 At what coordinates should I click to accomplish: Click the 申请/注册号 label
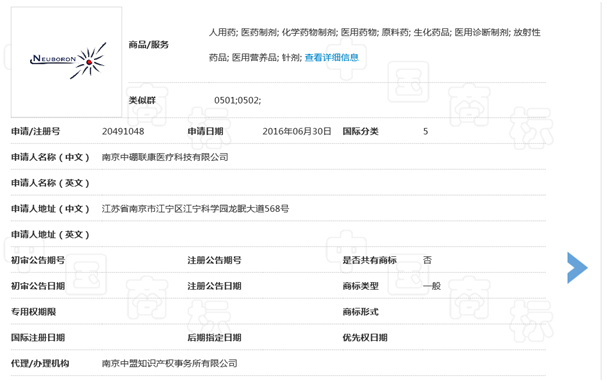click(36, 132)
